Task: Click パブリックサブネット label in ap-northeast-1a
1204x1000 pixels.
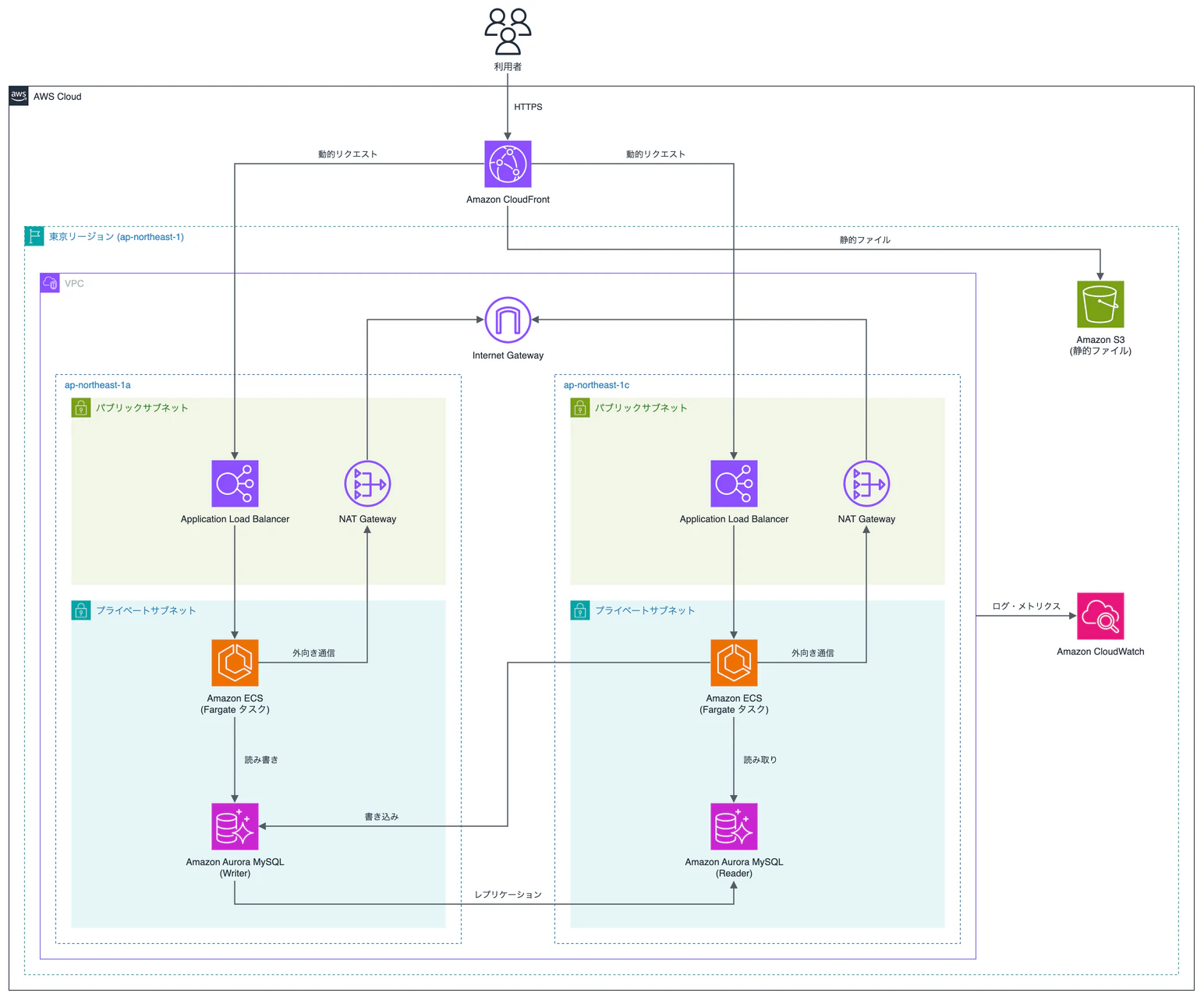Action: pyautogui.click(x=142, y=408)
